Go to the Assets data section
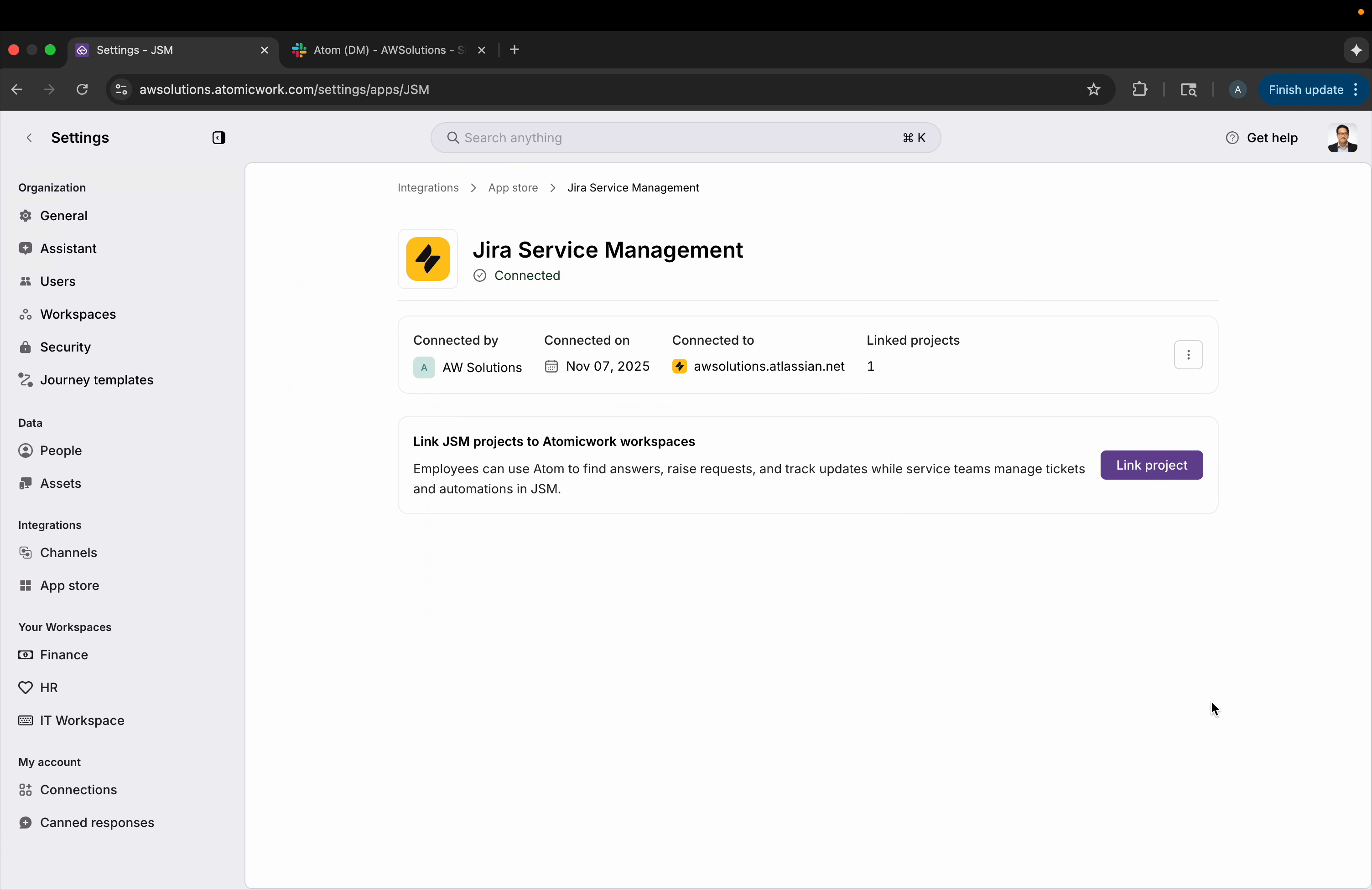 (x=60, y=483)
